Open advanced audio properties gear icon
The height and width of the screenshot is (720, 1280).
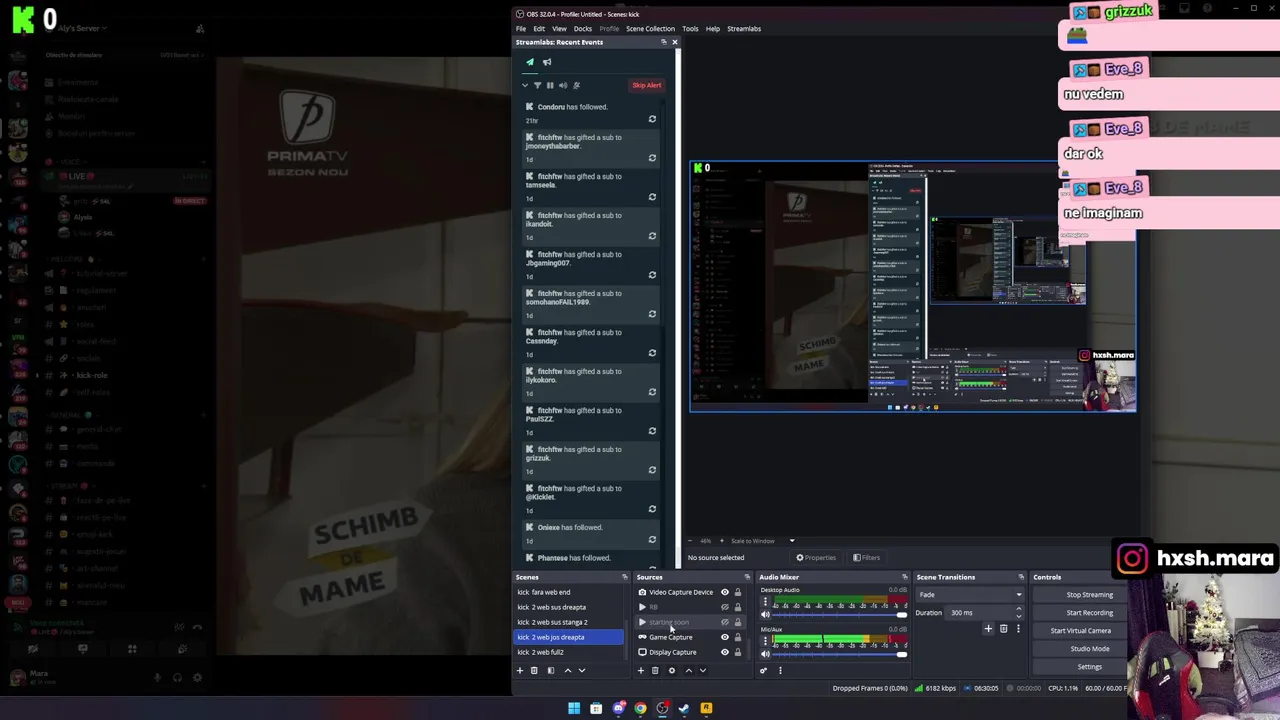coord(764,671)
